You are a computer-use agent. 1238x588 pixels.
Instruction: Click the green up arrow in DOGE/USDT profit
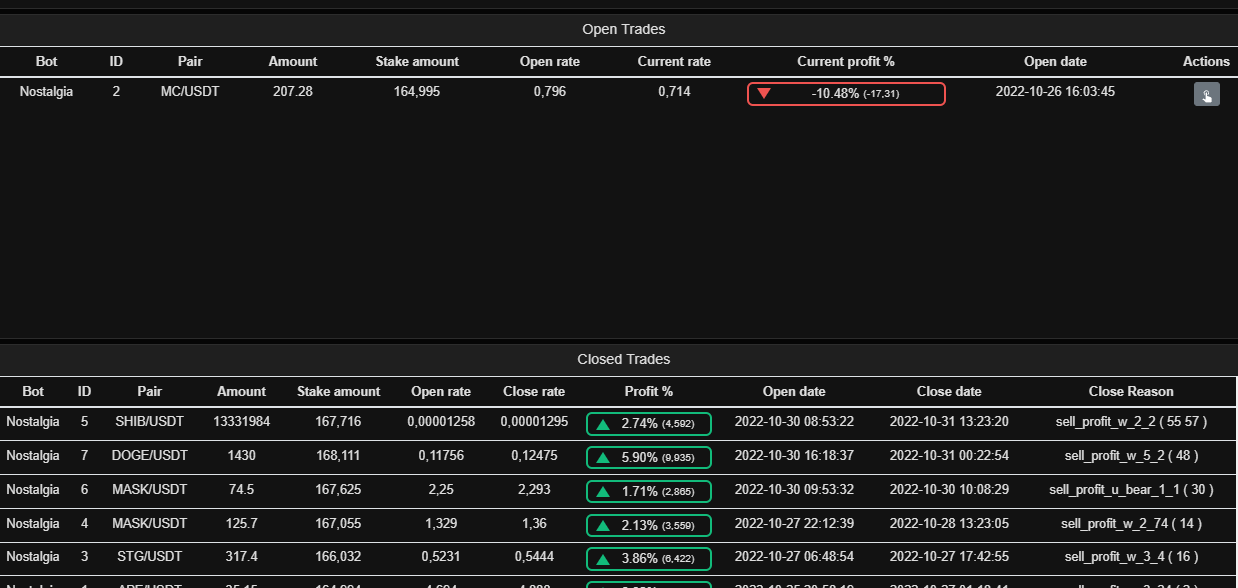[603, 458]
